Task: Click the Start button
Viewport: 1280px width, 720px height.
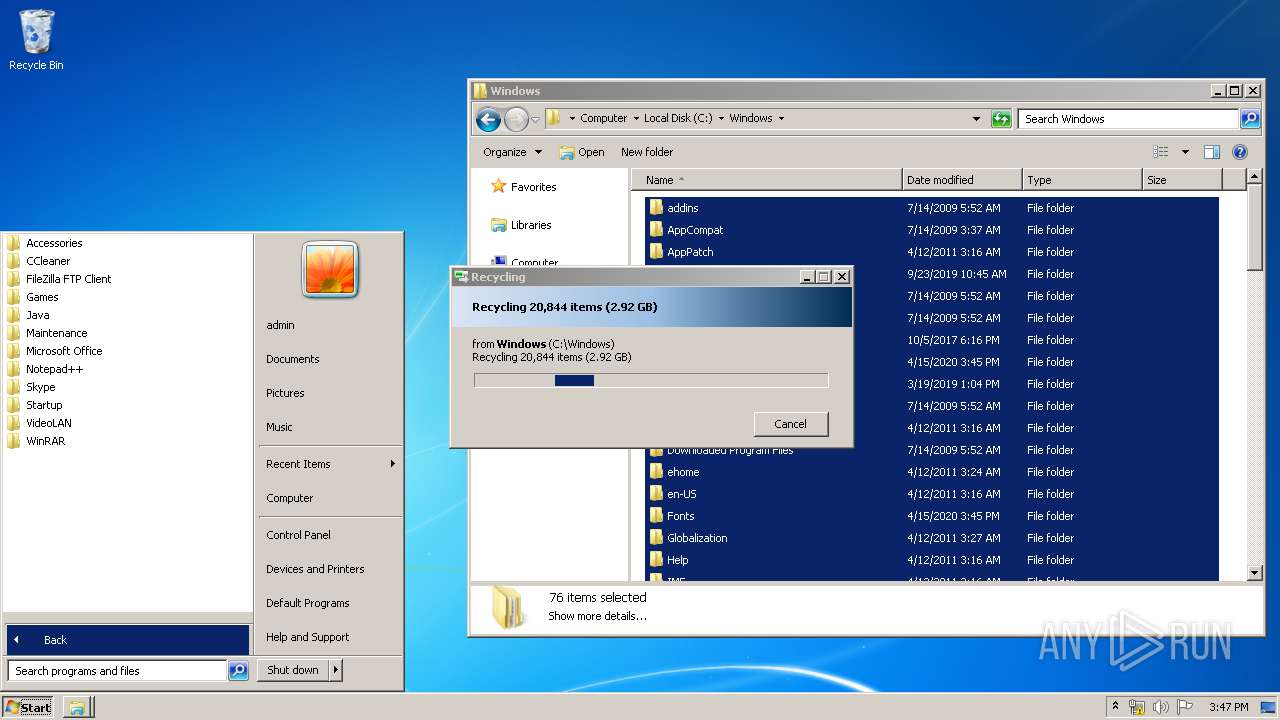Action: pyautogui.click(x=28, y=707)
